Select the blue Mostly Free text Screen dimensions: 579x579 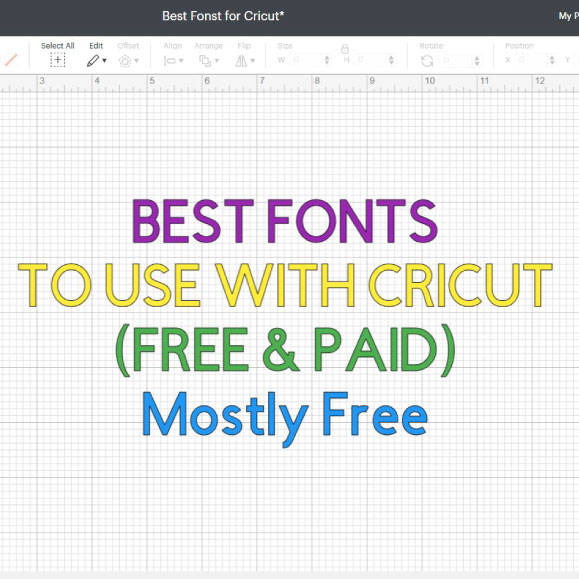[285, 419]
